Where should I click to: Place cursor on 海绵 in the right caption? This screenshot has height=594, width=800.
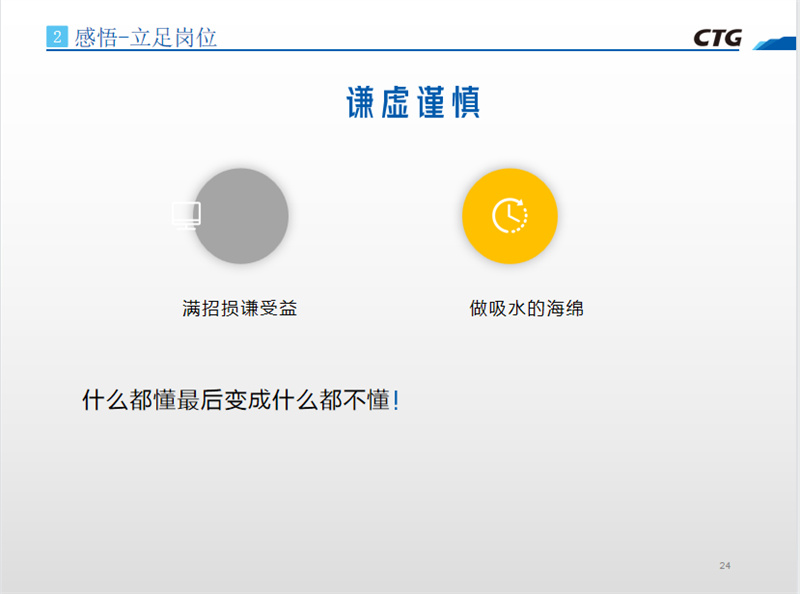click(x=564, y=309)
